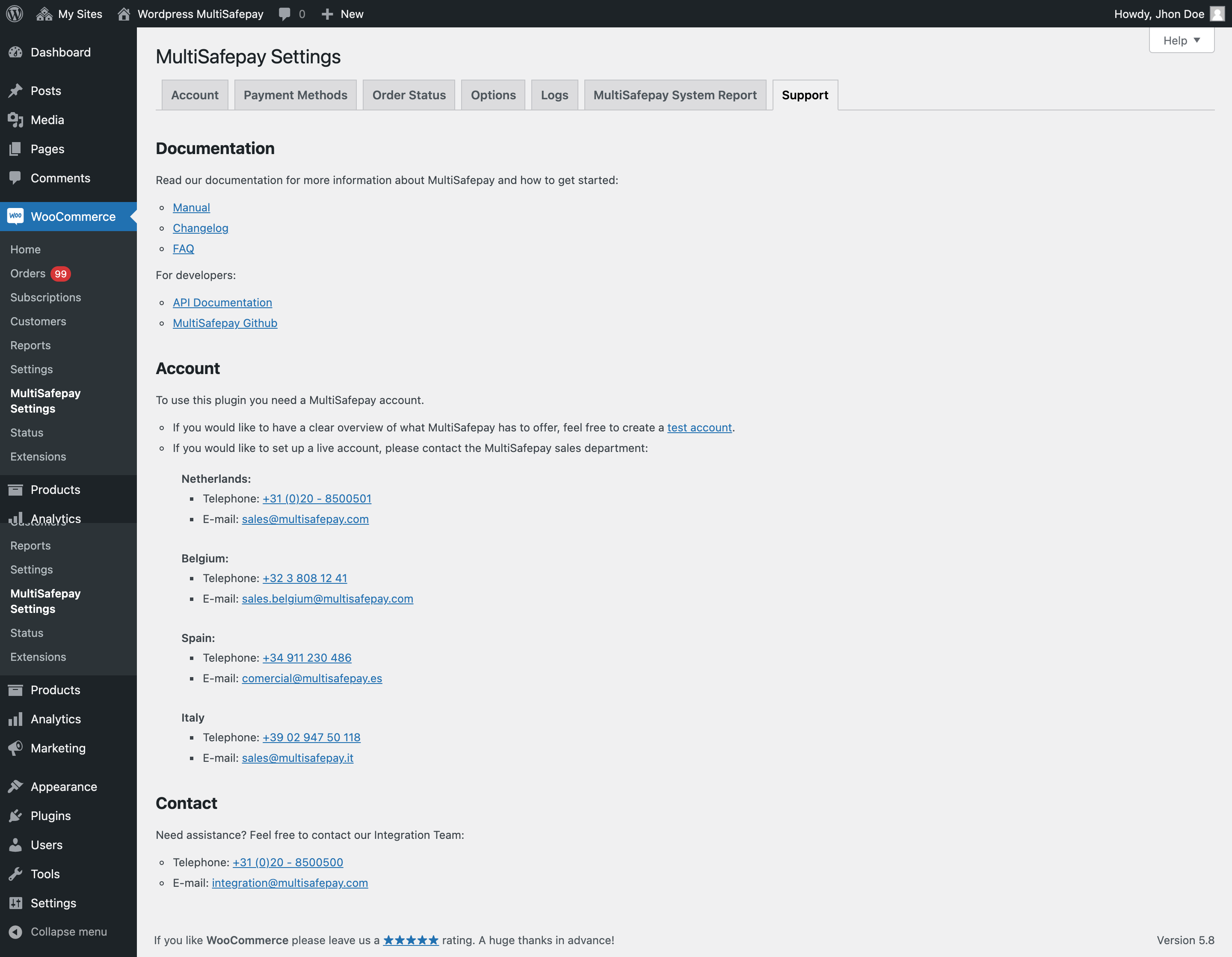The image size is (1232, 957).
Task: Click the sales@multisafepay.com email link
Action: [x=305, y=519]
